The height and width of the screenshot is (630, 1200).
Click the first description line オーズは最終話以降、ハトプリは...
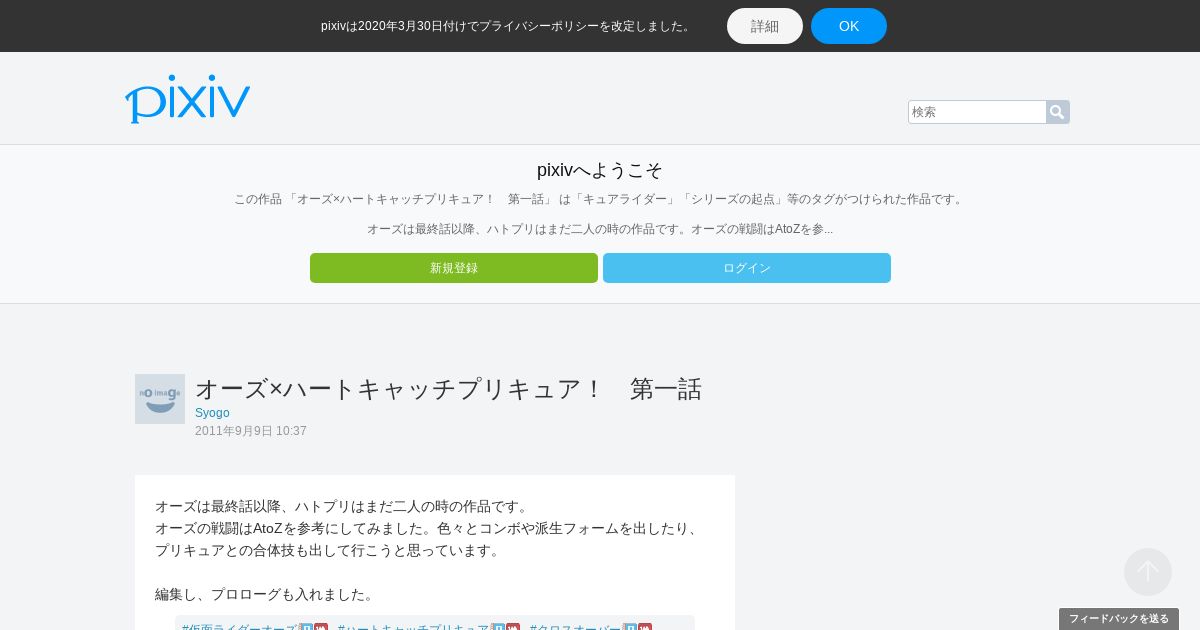tap(343, 506)
